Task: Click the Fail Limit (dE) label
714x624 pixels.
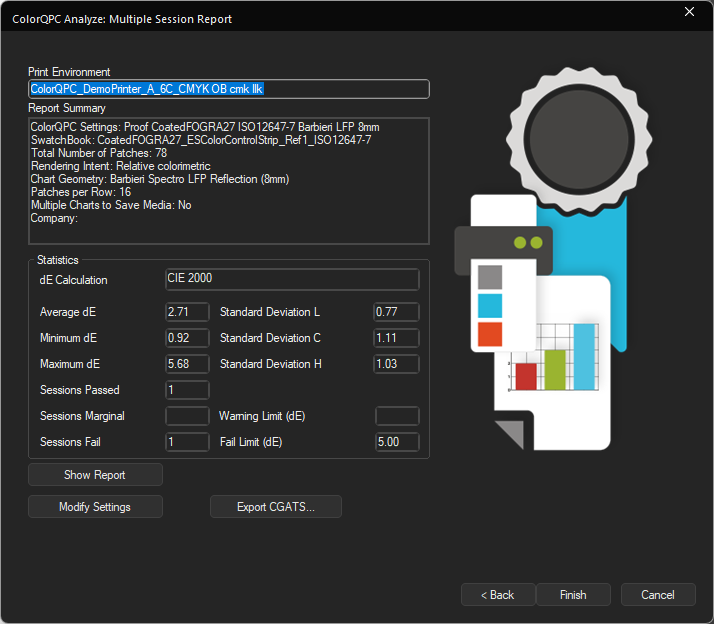Action: [x=251, y=442]
